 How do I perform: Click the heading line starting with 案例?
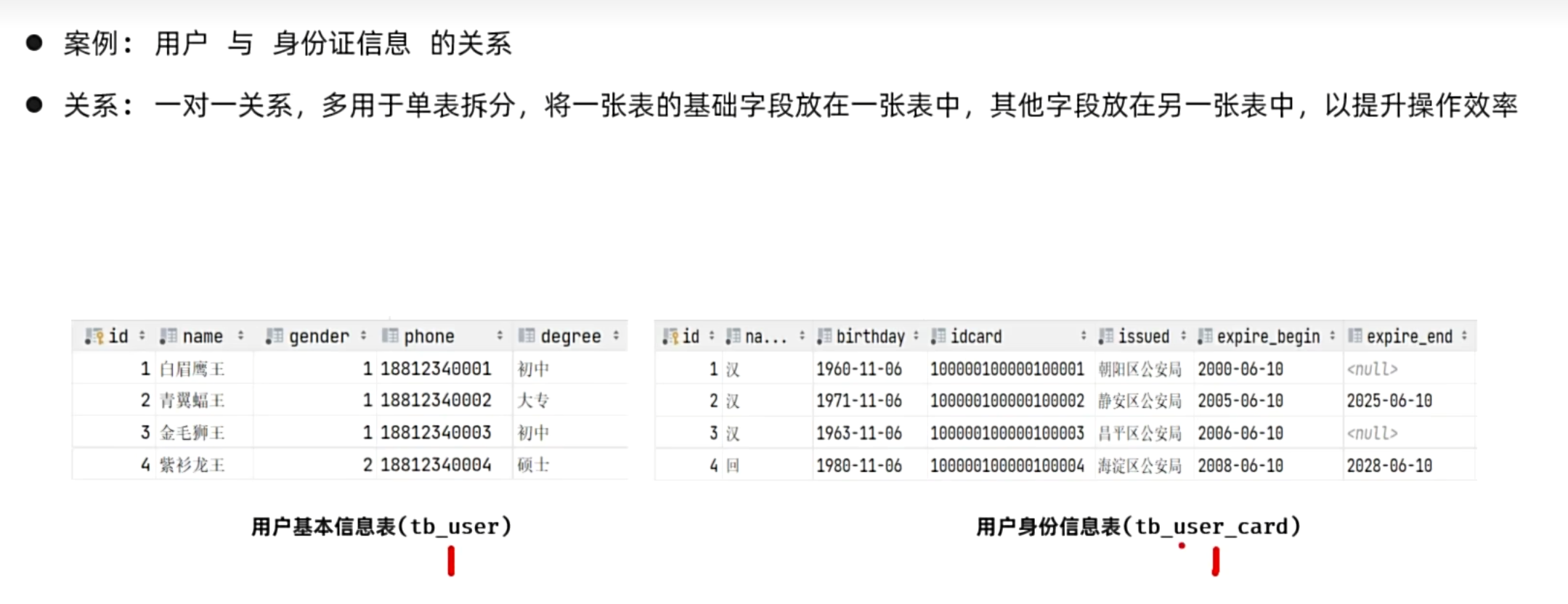tap(288, 44)
